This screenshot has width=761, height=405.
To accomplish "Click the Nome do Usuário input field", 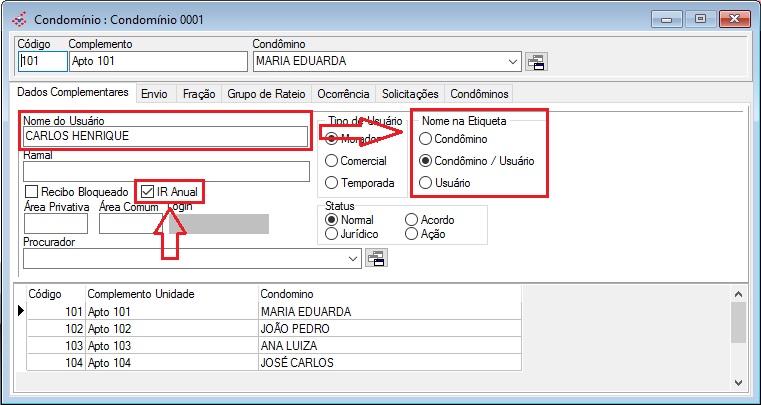I will coord(165,137).
